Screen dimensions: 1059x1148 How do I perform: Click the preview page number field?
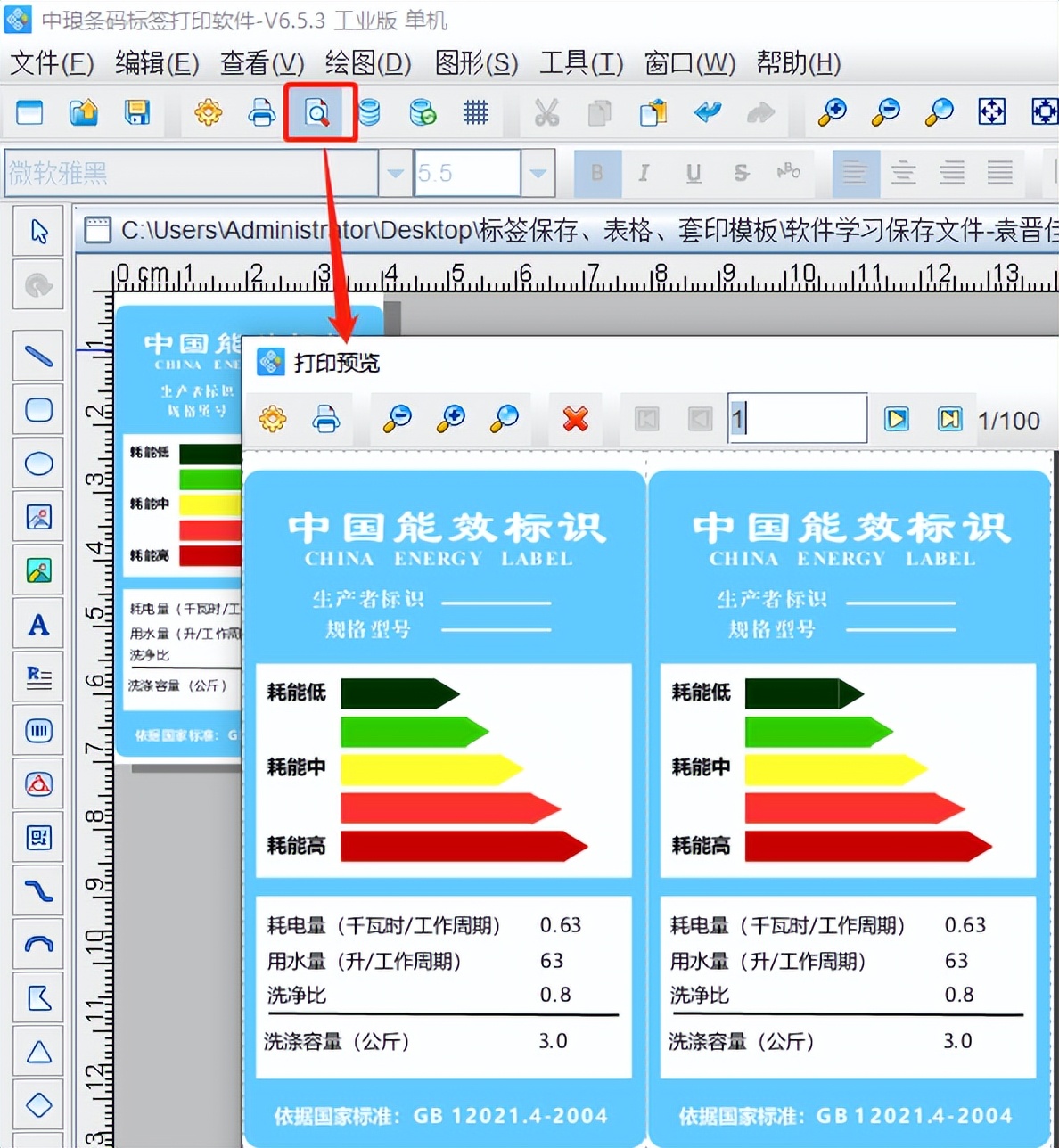(x=798, y=418)
